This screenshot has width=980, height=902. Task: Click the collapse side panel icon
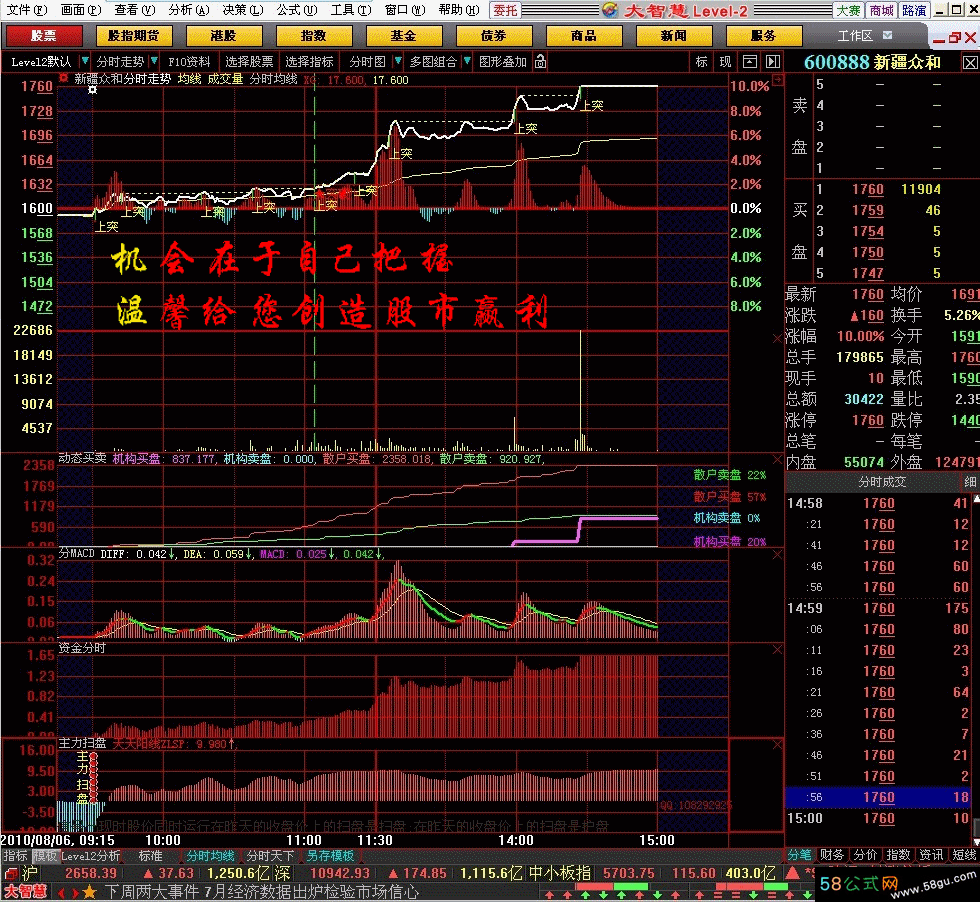[x=773, y=61]
